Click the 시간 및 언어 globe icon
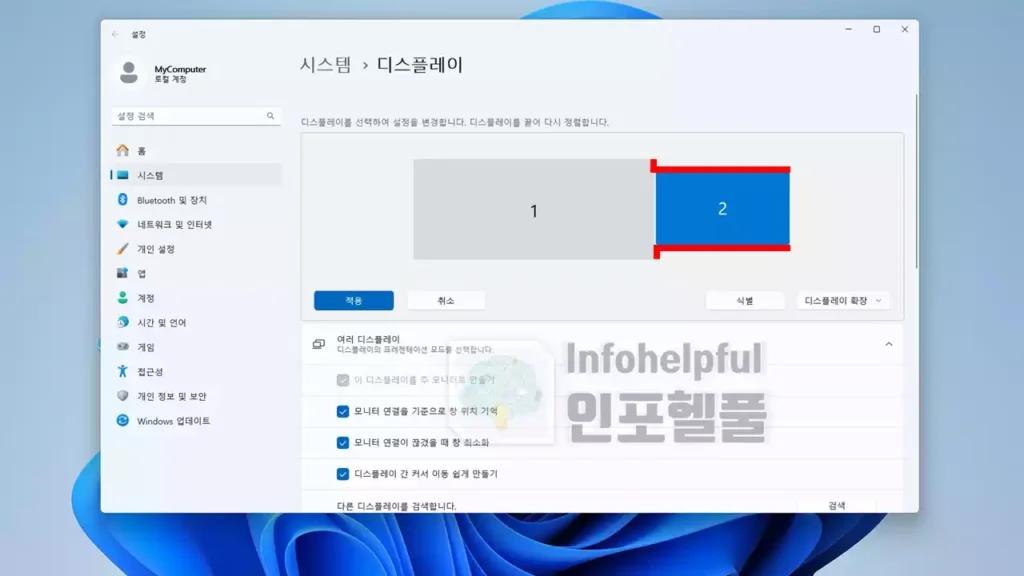The image size is (1024, 576). click(123, 322)
